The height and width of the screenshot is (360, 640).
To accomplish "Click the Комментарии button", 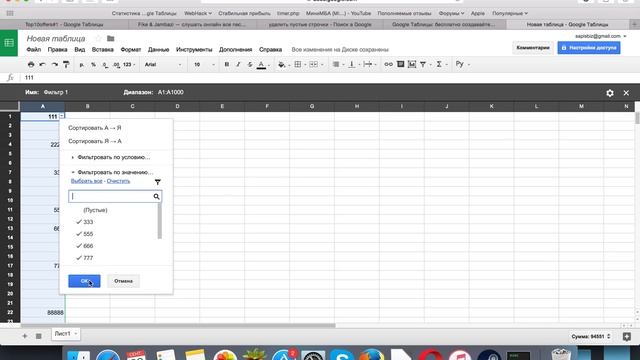I will (x=533, y=48).
